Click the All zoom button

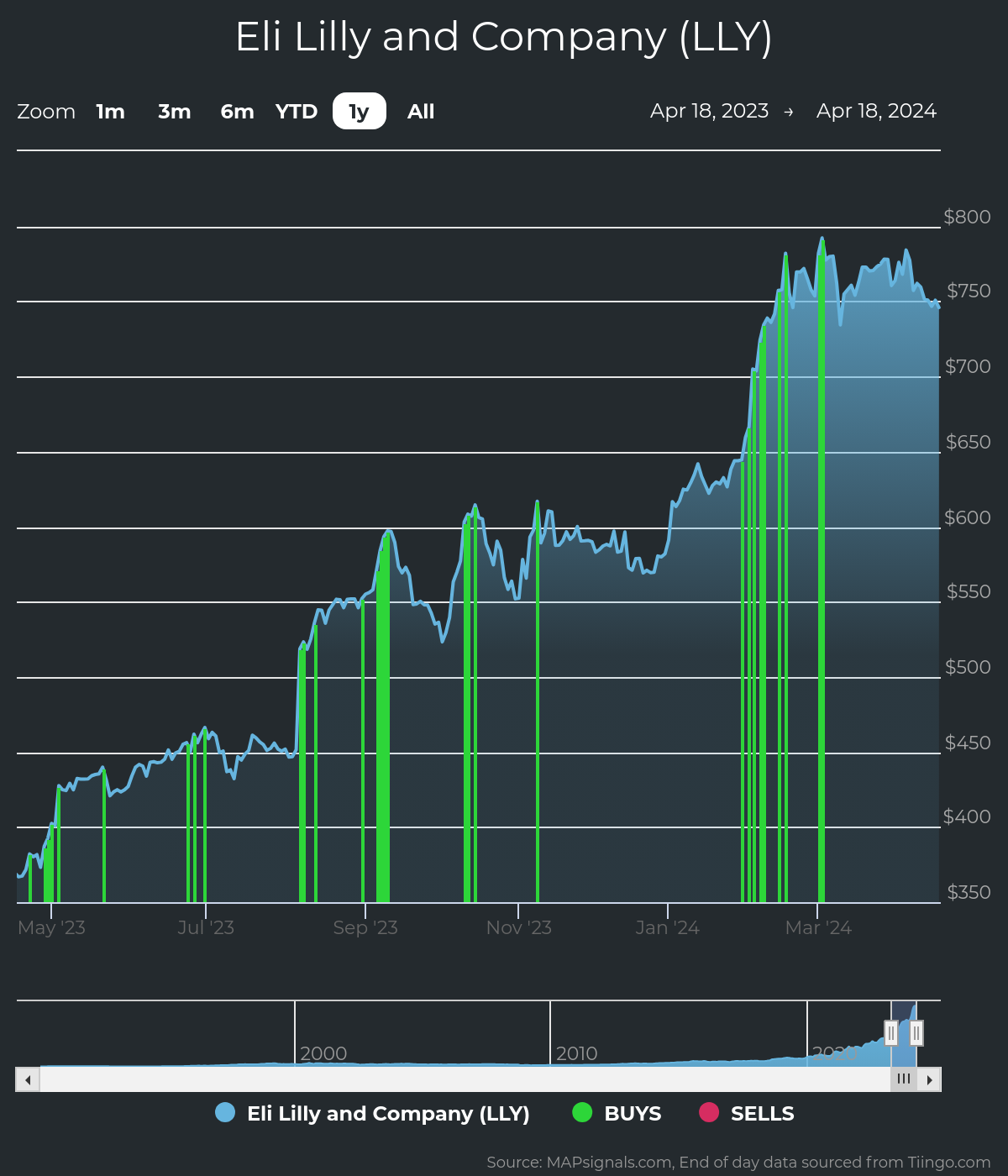tap(420, 111)
